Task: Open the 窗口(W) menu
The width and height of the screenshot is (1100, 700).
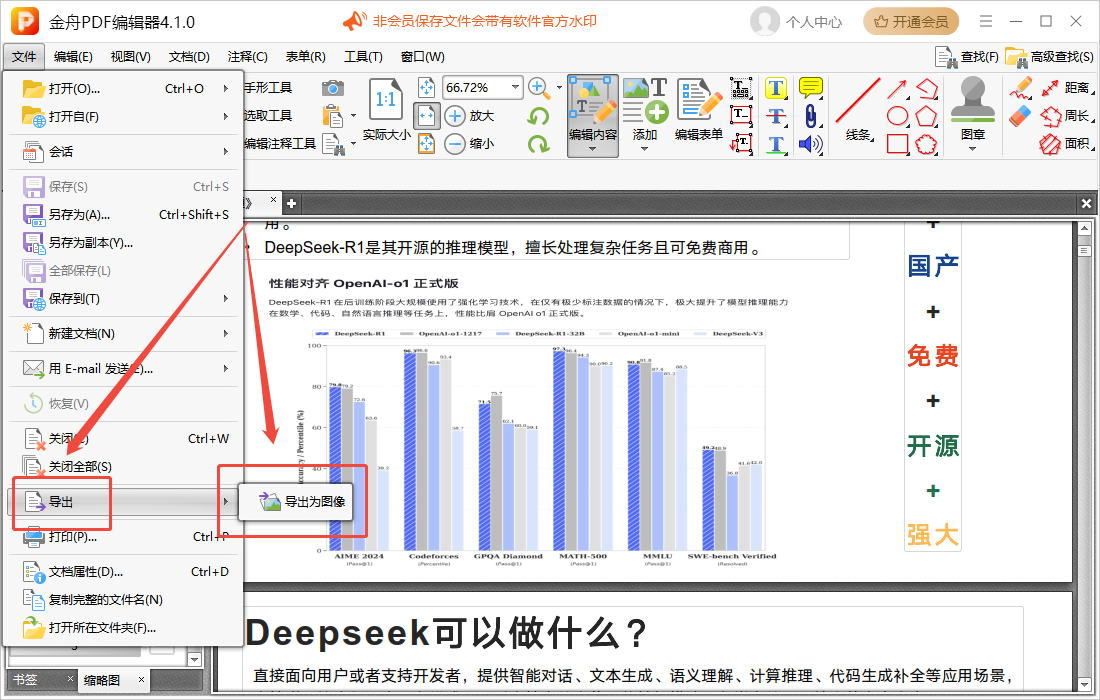Action: click(422, 57)
